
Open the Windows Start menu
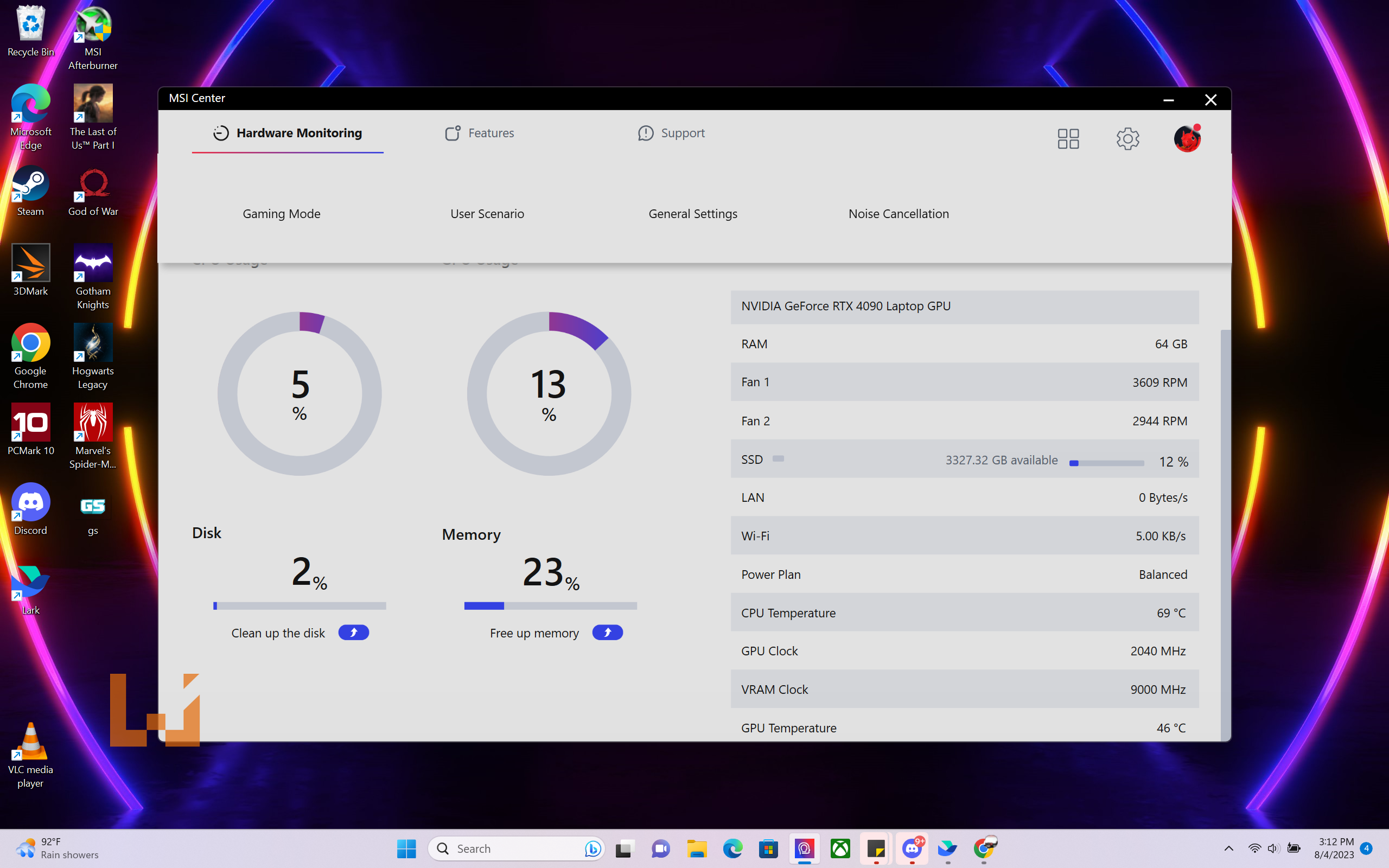coord(406,848)
